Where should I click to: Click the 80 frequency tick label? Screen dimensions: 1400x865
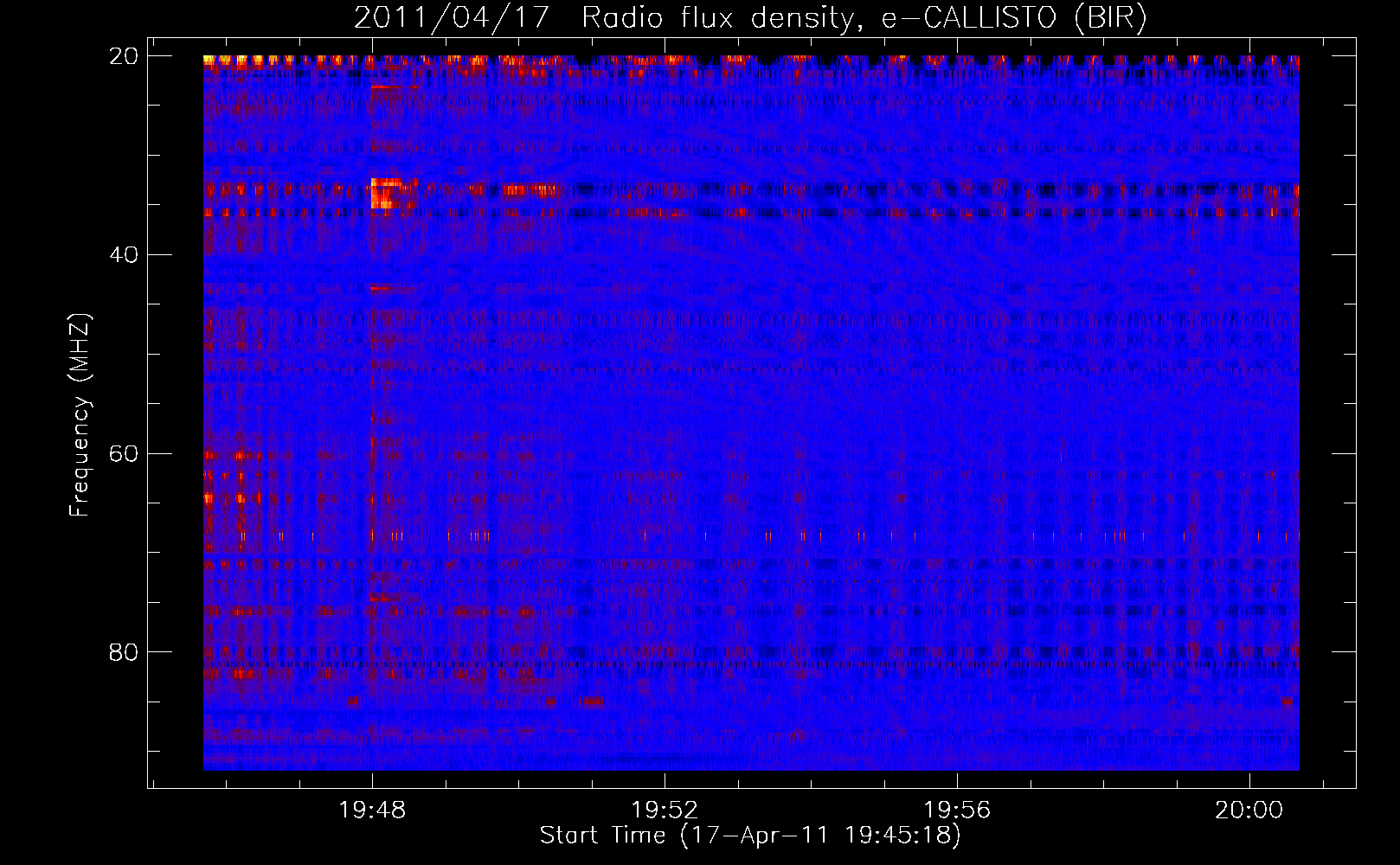[124, 652]
